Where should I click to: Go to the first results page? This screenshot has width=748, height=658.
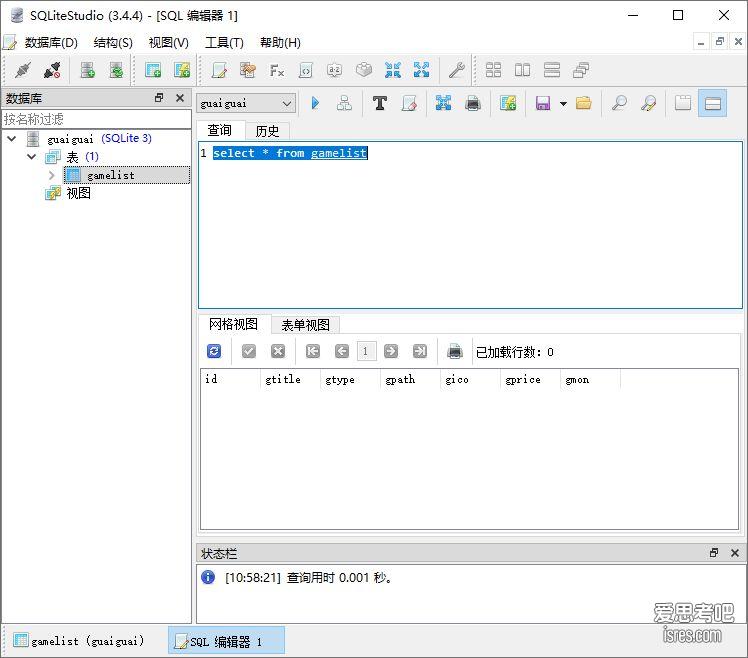tap(312, 352)
